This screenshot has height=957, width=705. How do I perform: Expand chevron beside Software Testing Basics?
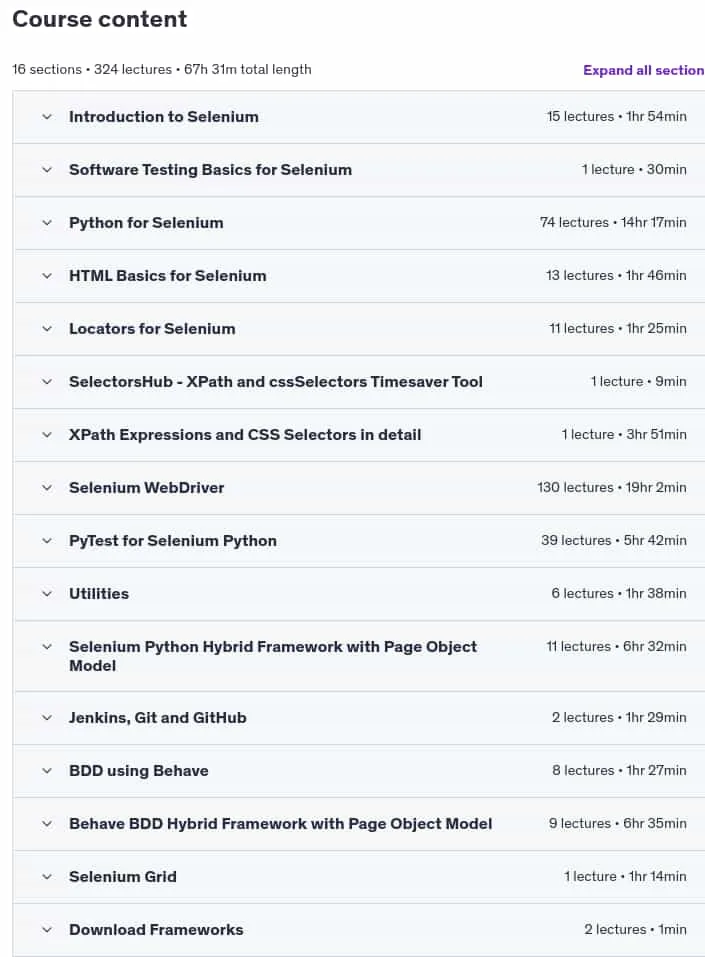[x=47, y=170]
